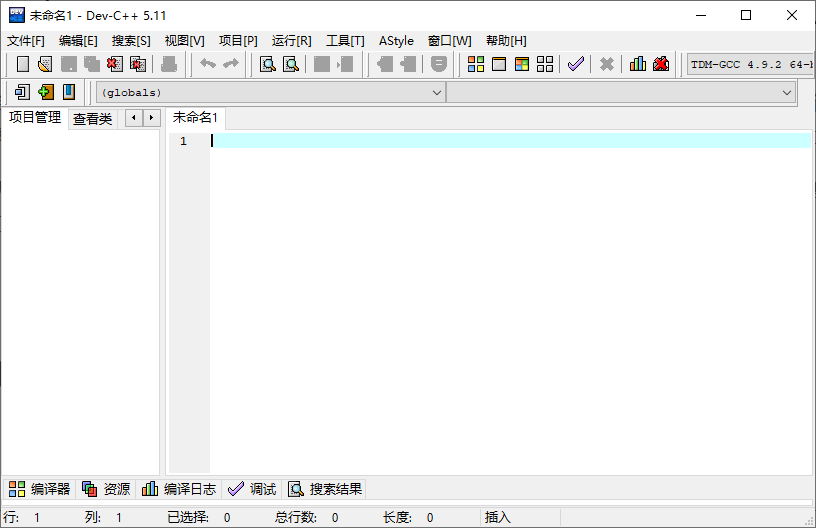Viewport: 816px width, 528px height.
Task: Click the Rebuild all icon
Action: pyautogui.click(x=545, y=64)
